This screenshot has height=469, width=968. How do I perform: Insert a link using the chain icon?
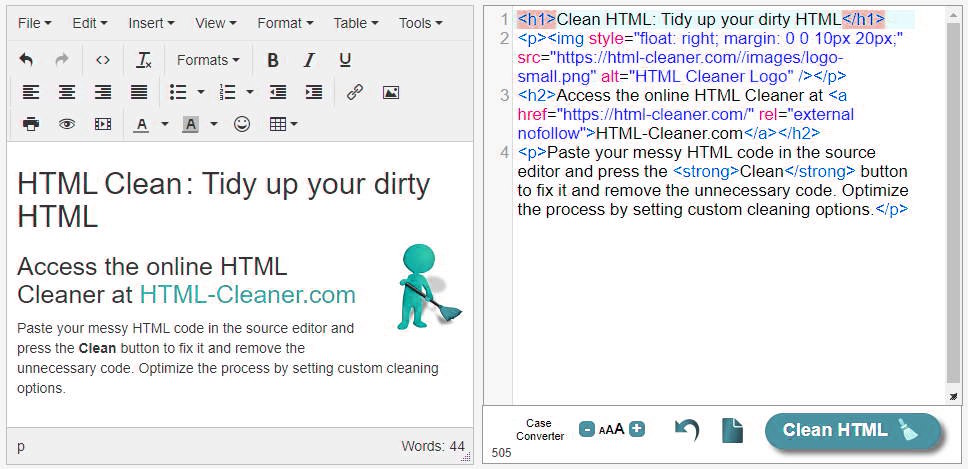[x=354, y=92]
